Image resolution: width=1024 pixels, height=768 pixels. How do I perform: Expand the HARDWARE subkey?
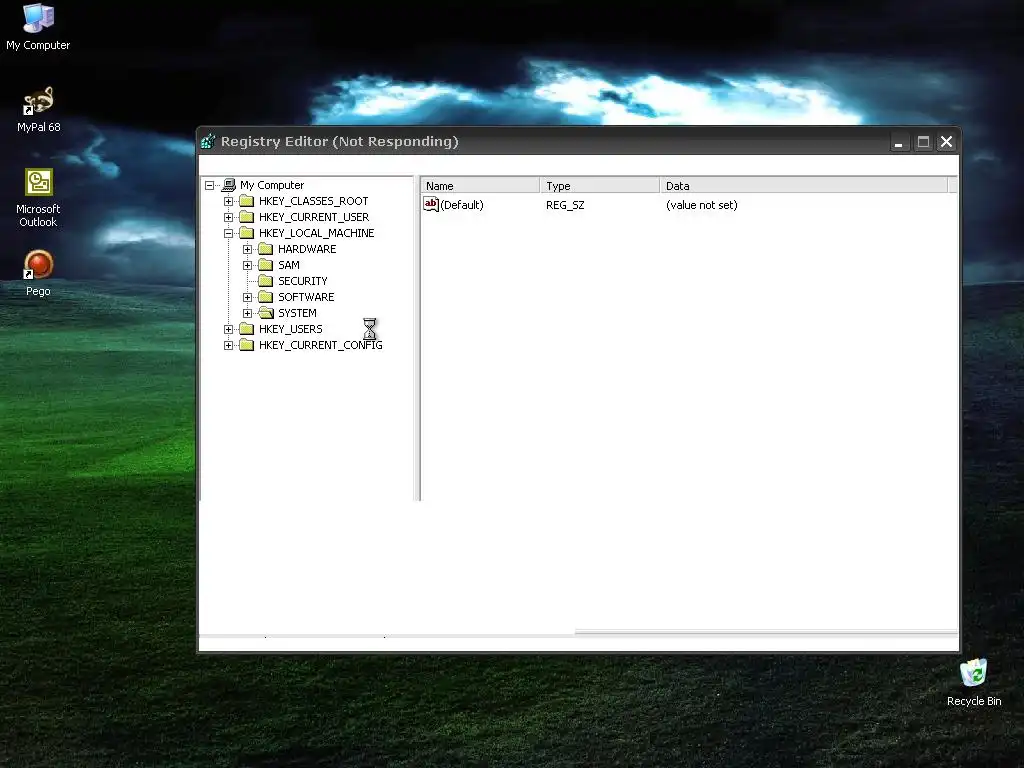[x=247, y=249]
